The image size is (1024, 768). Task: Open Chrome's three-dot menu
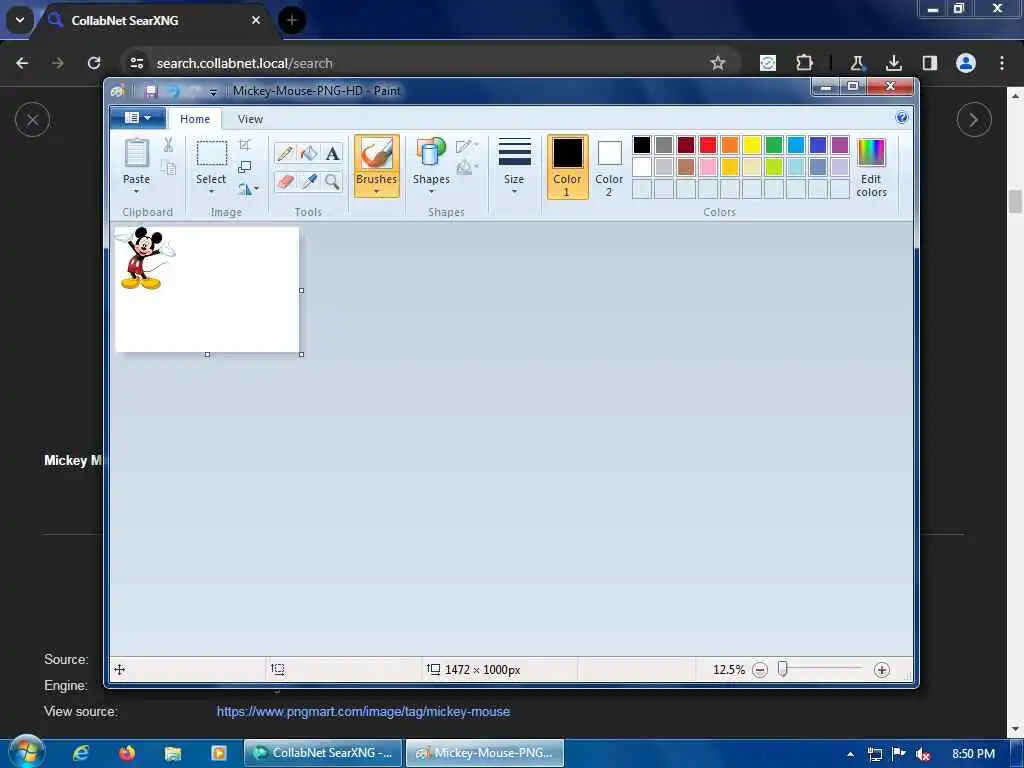(1002, 63)
